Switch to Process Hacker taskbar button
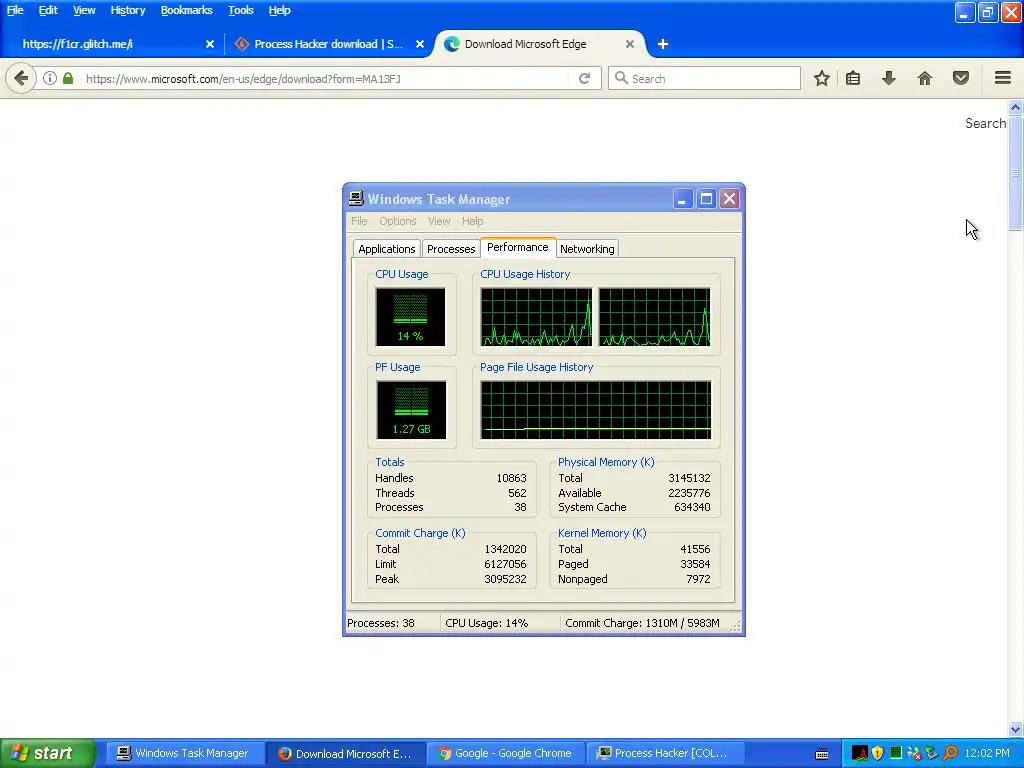Image resolution: width=1024 pixels, height=768 pixels. [665, 754]
